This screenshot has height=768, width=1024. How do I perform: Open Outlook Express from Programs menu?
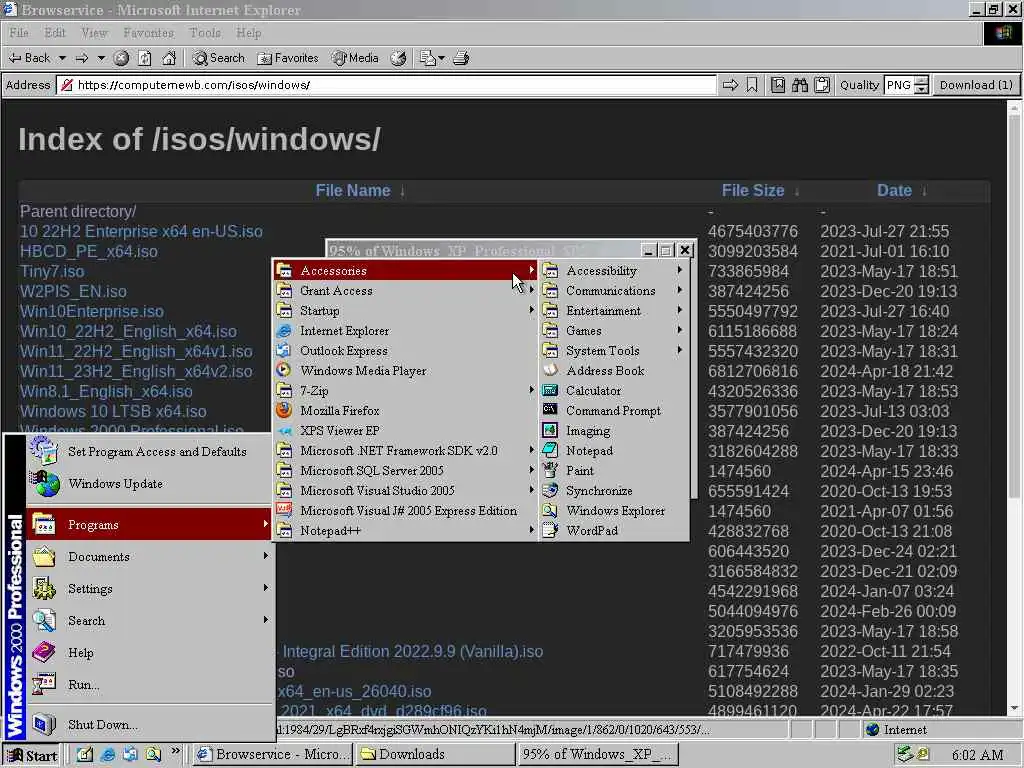click(405, 351)
